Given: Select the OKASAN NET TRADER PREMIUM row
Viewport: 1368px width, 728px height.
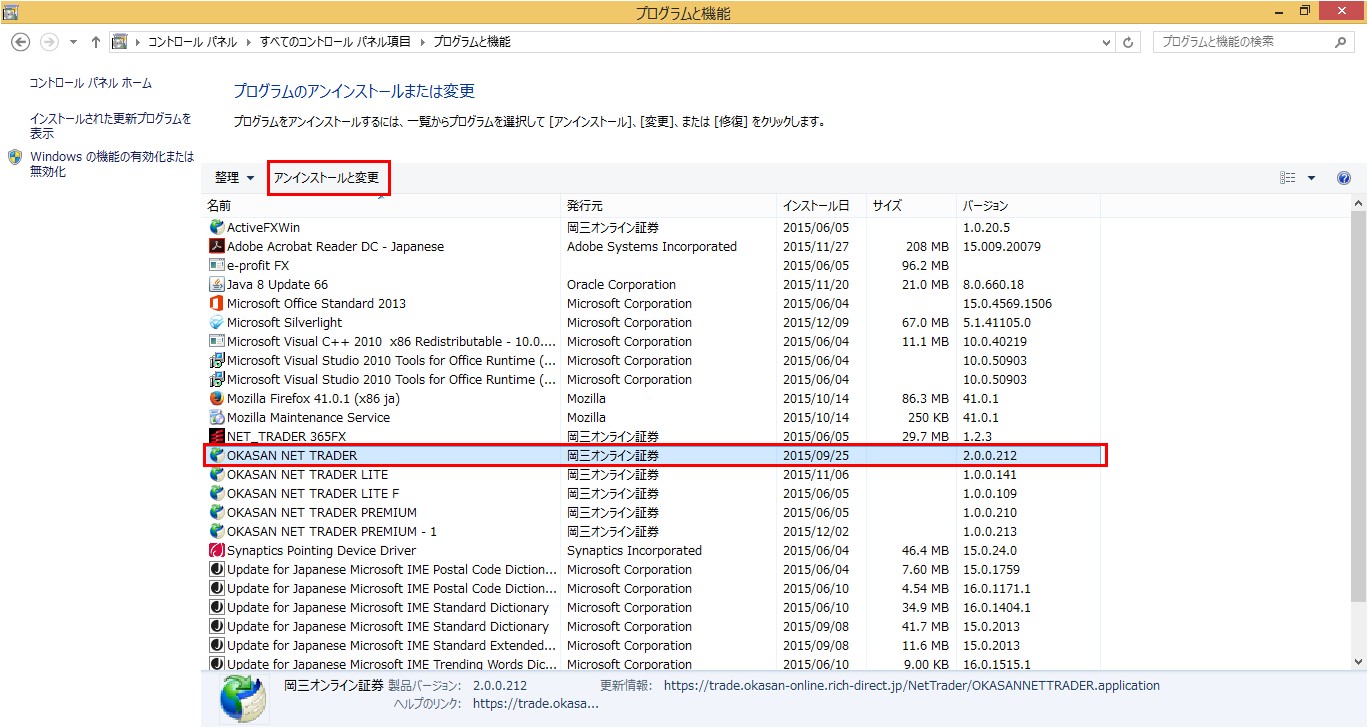Looking at the screenshot, I should pyautogui.click(x=655, y=513).
